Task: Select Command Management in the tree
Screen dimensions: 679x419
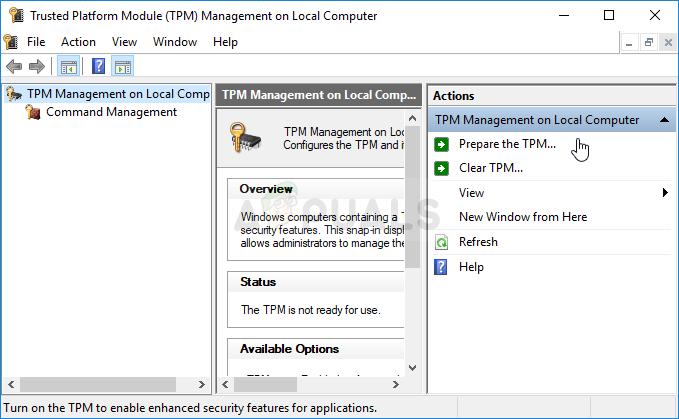Action: point(111,112)
